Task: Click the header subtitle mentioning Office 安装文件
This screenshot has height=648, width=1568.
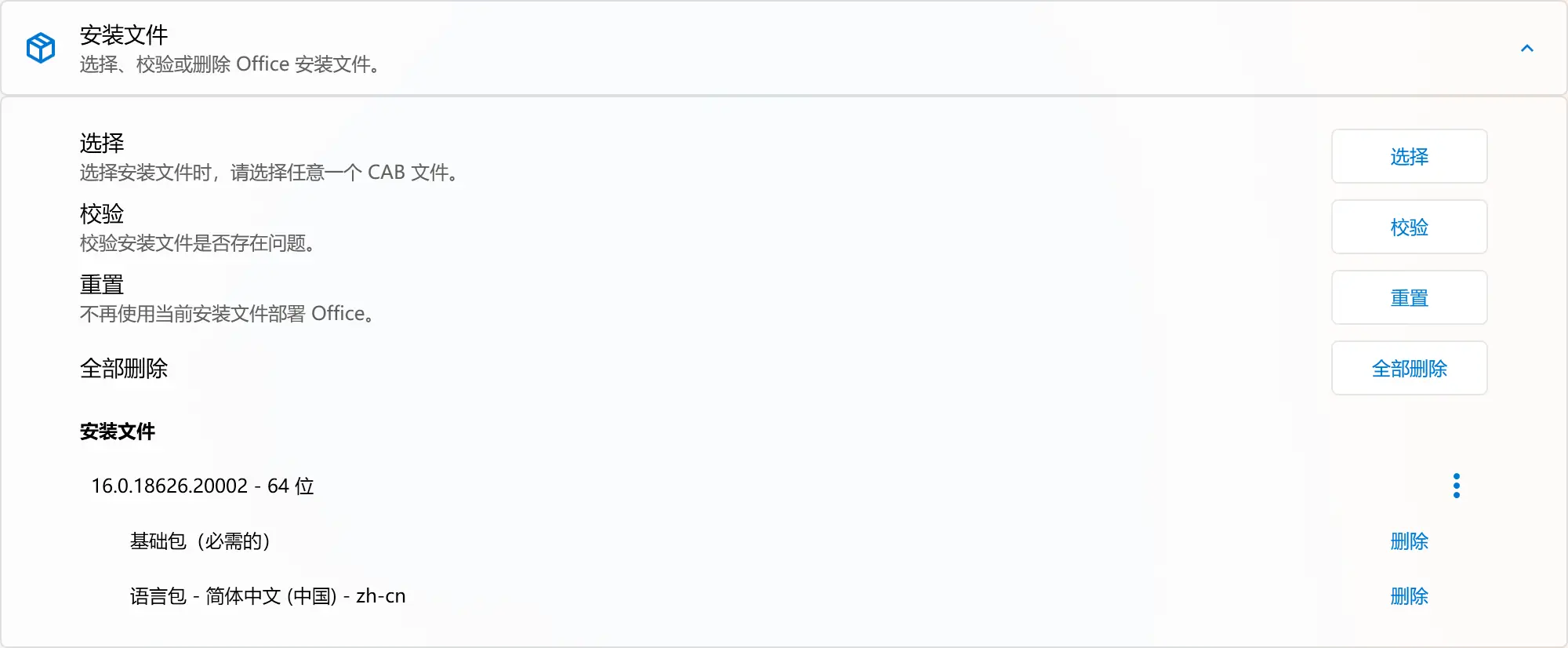Action: pyautogui.click(x=230, y=64)
